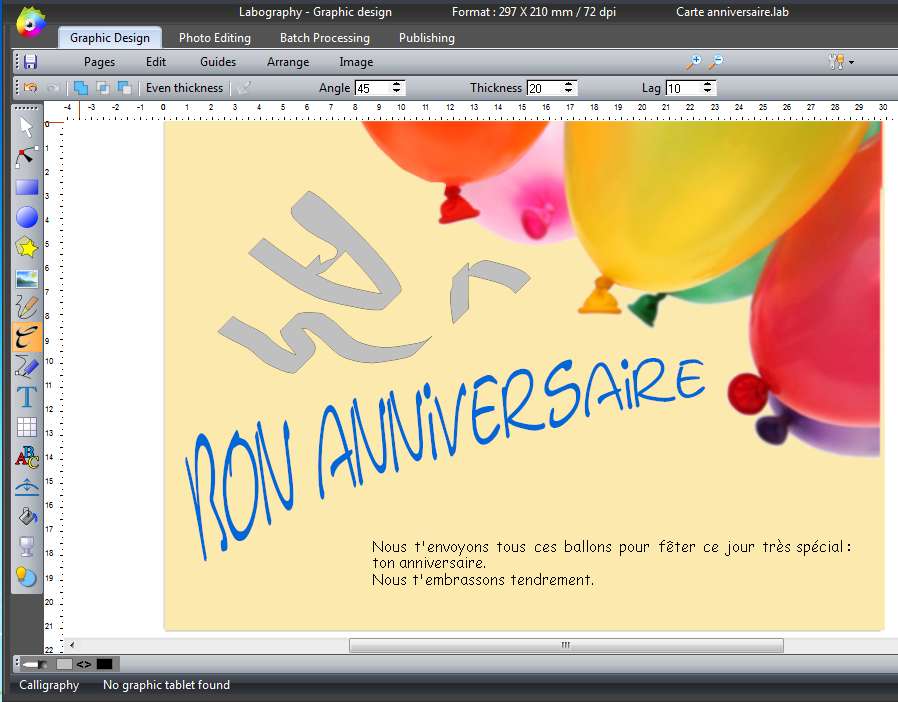The width and height of the screenshot is (898, 702).
Task: Save the document with floppy disk icon
Action: click(30, 62)
